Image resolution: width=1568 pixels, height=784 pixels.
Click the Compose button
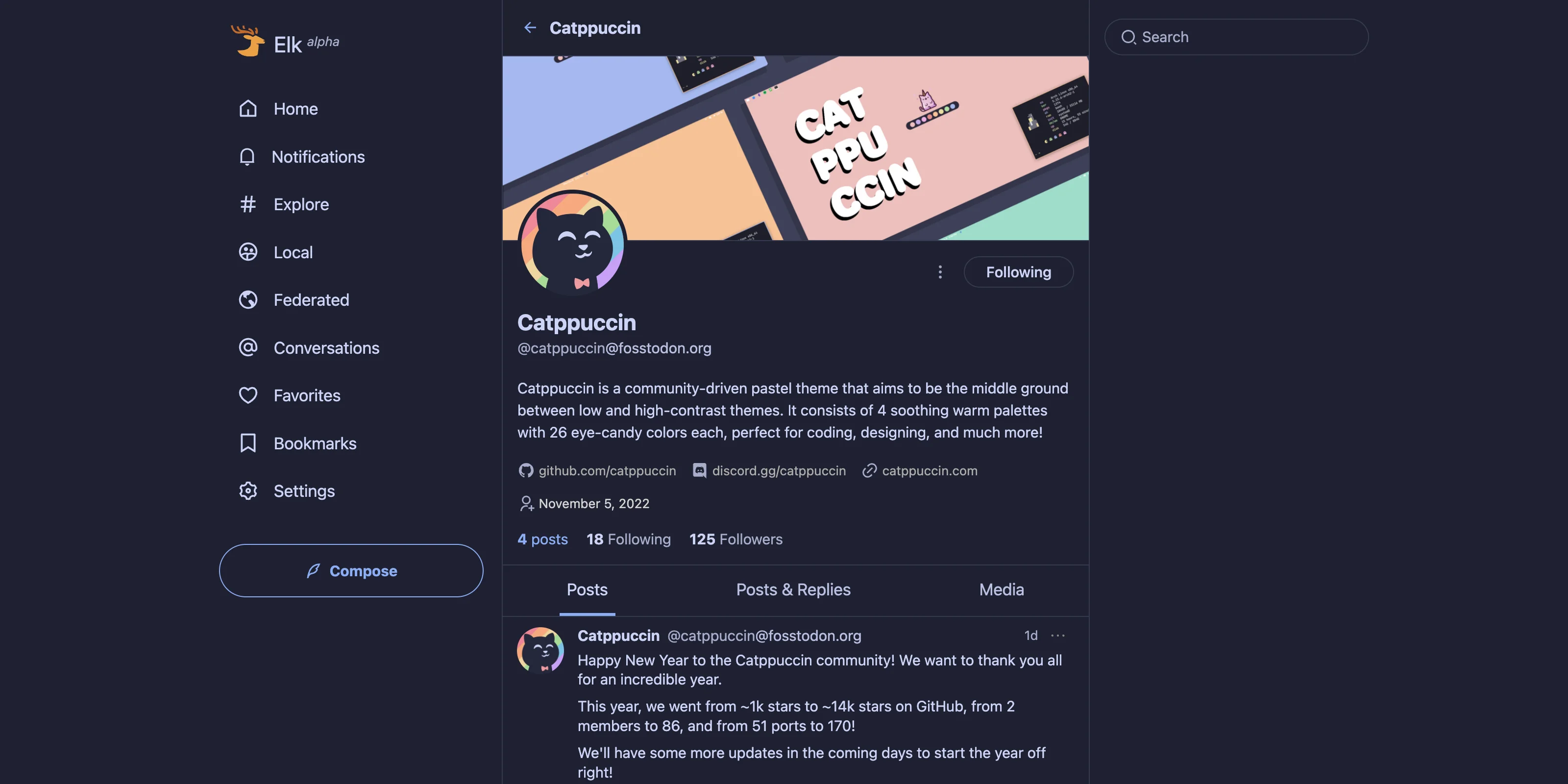click(x=351, y=570)
